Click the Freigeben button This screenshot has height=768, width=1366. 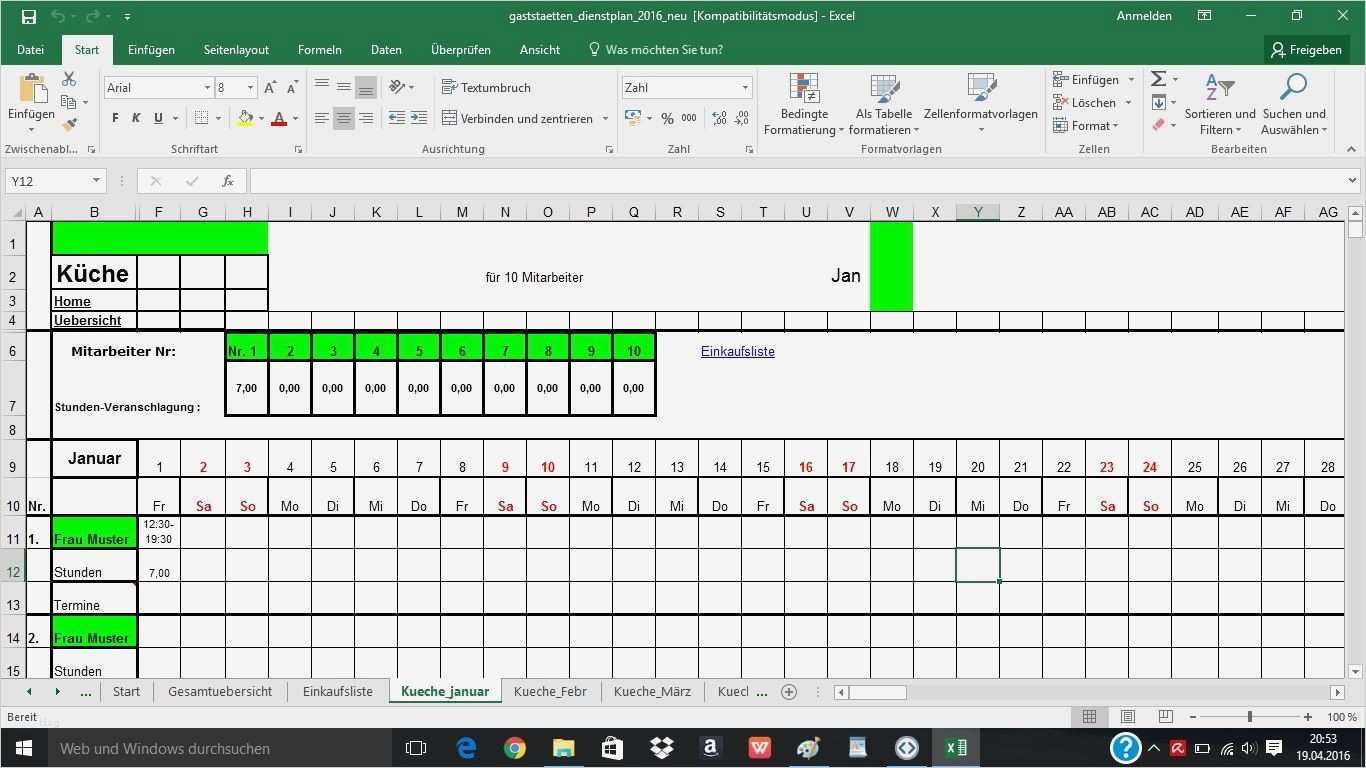pyautogui.click(x=1307, y=49)
